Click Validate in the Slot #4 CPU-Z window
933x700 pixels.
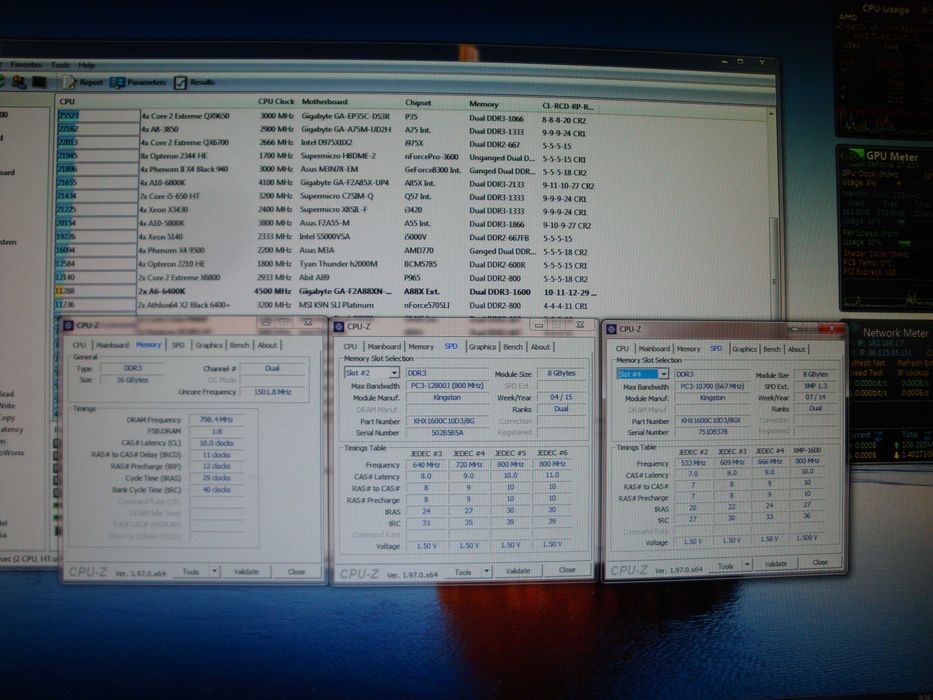click(775, 563)
